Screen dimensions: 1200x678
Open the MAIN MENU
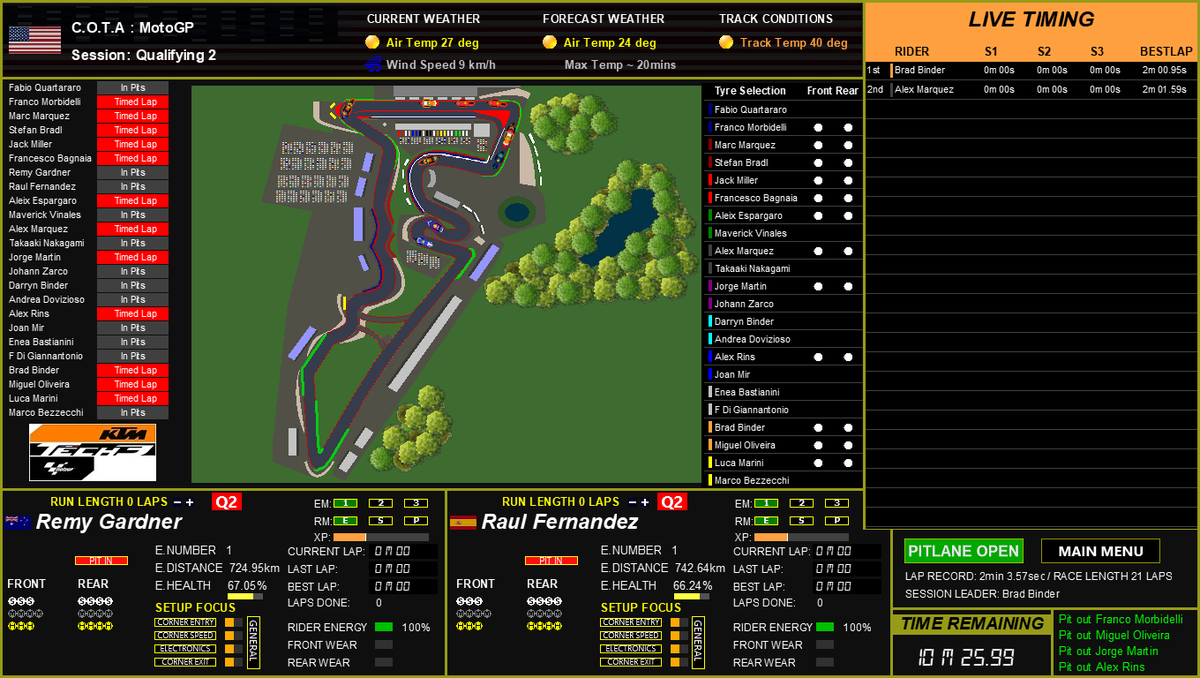pos(1100,551)
